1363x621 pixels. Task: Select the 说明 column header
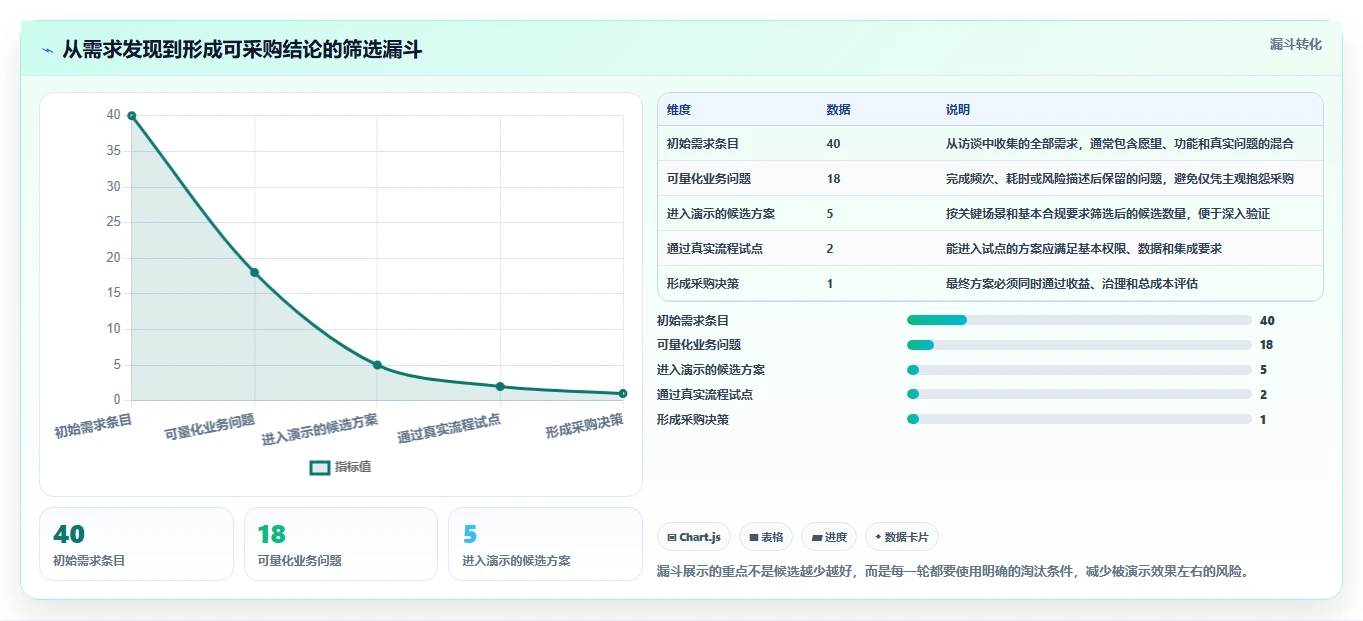(x=958, y=110)
